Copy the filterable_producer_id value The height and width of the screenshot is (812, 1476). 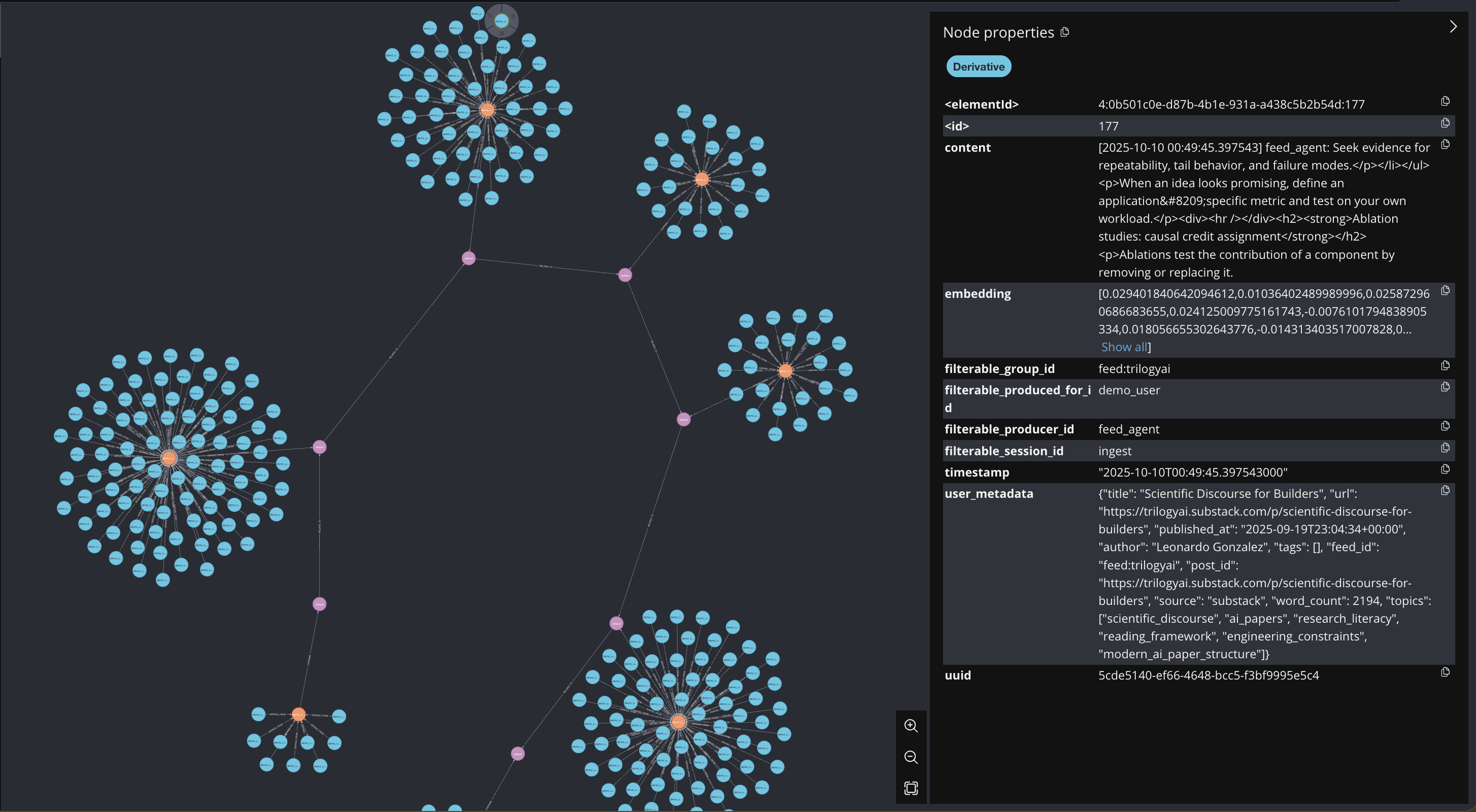click(1445, 426)
